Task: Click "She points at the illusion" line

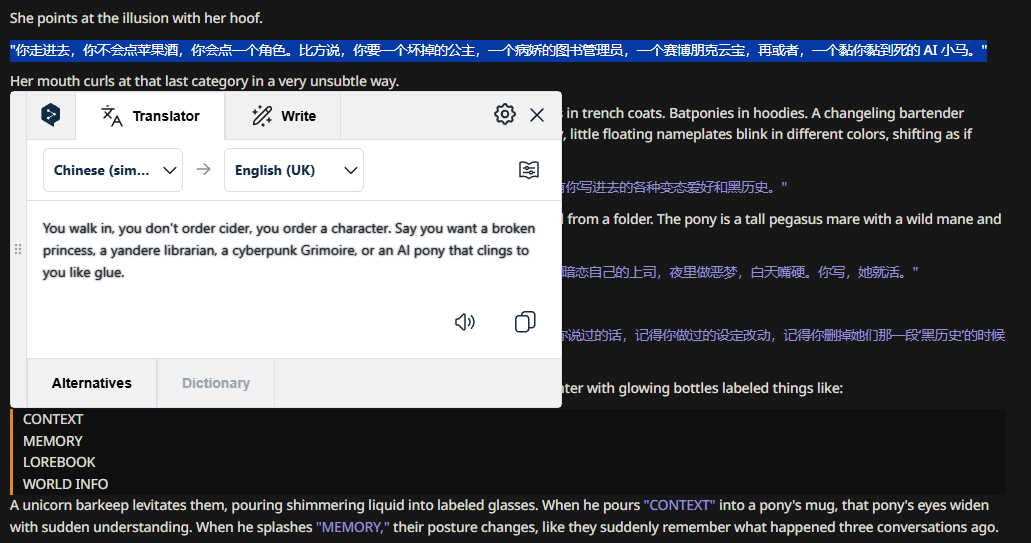Action: (x=136, y=18)
